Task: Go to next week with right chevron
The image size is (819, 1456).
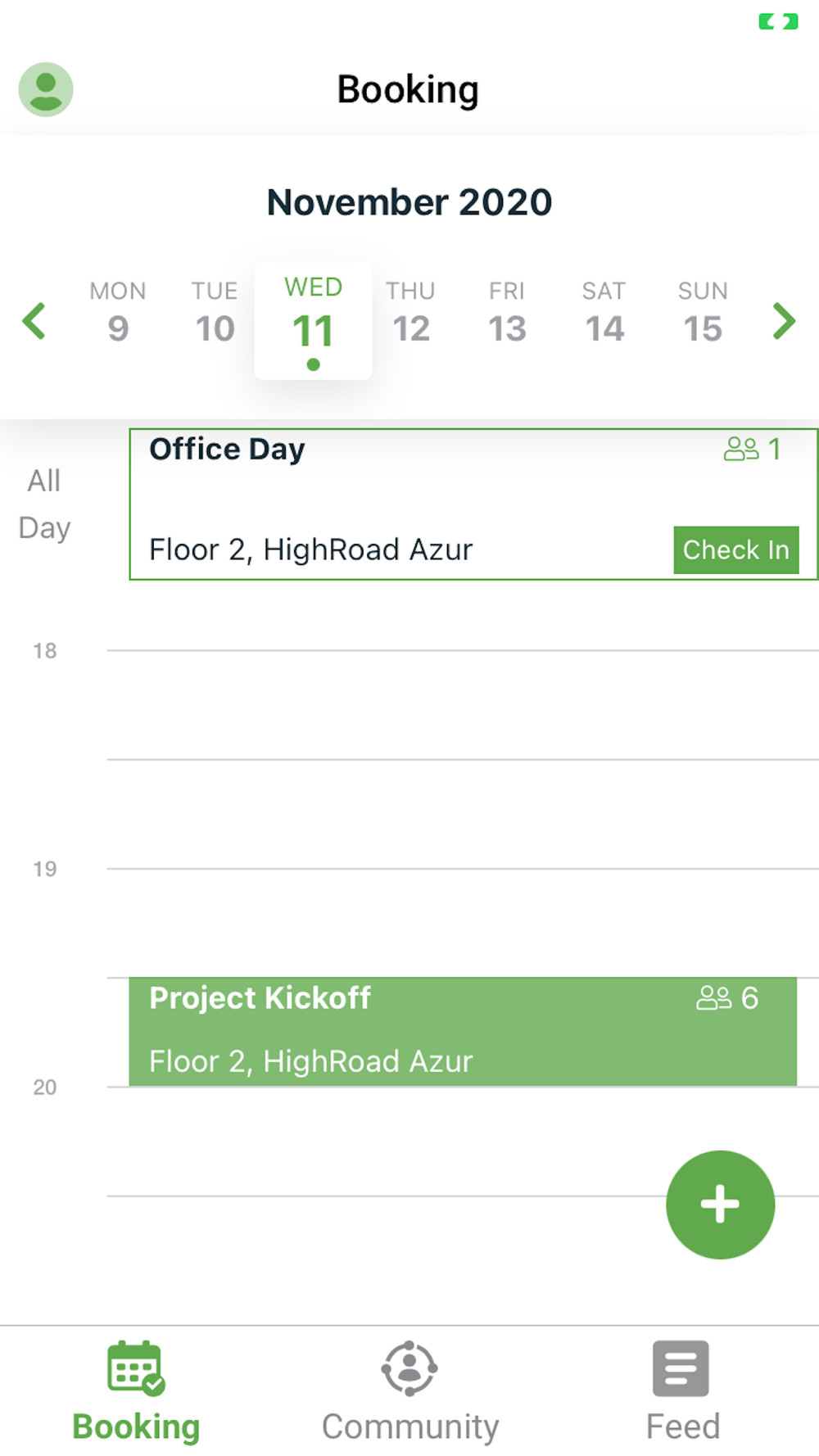Action: [x=784, y=321]
